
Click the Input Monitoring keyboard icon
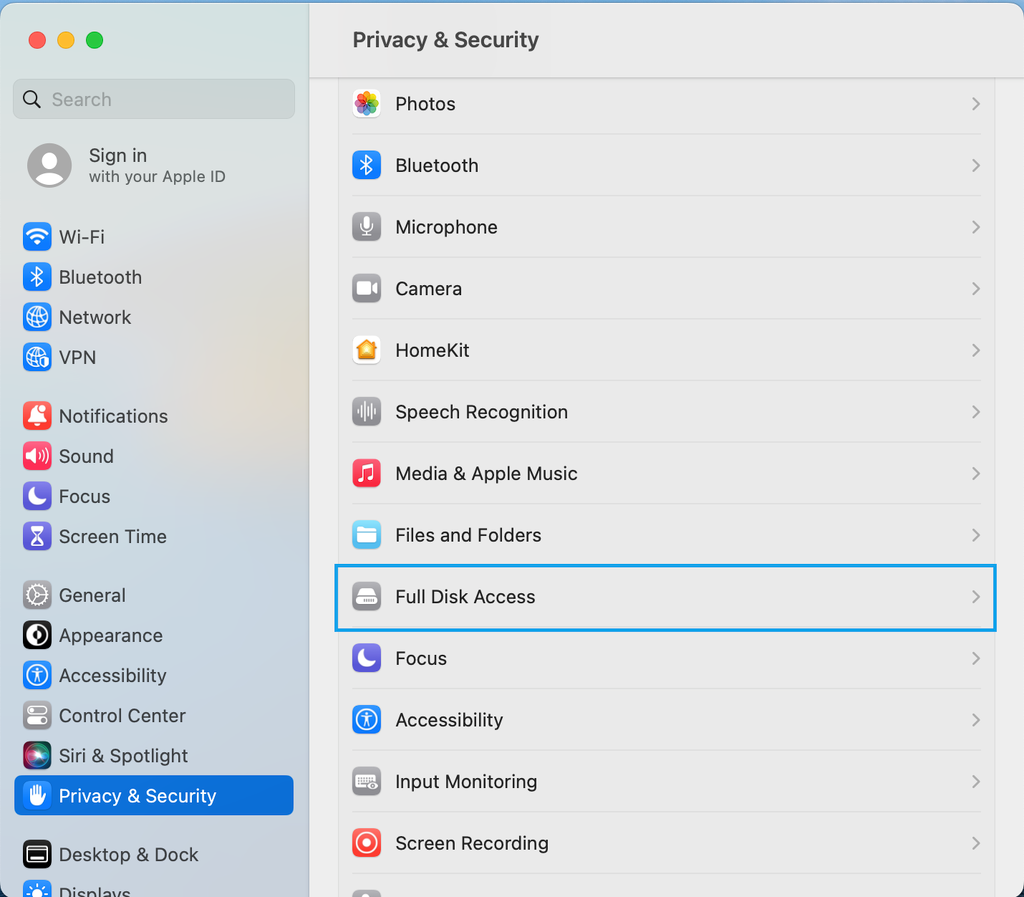pyautogui.click(x=367, y=782)
